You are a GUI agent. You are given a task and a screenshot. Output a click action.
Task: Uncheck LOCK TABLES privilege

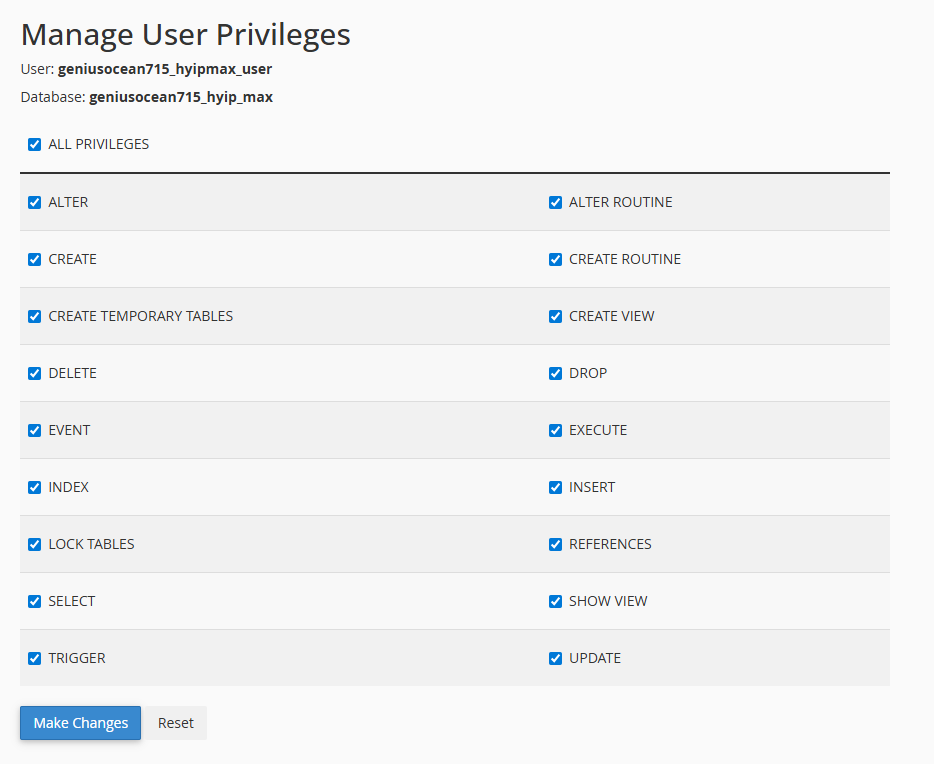35,544
